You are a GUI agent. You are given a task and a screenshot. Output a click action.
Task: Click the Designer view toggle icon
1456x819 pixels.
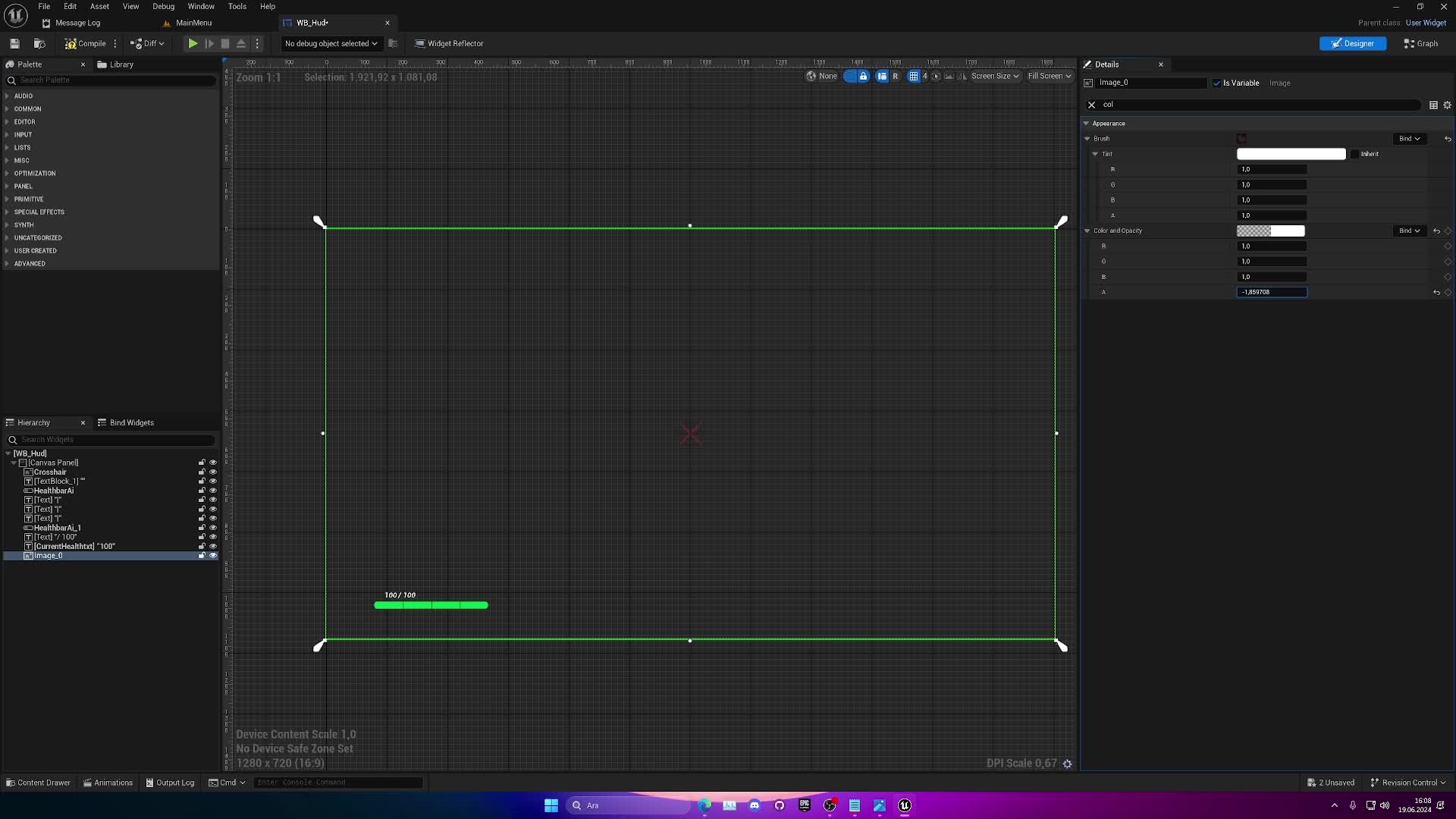1352,43
